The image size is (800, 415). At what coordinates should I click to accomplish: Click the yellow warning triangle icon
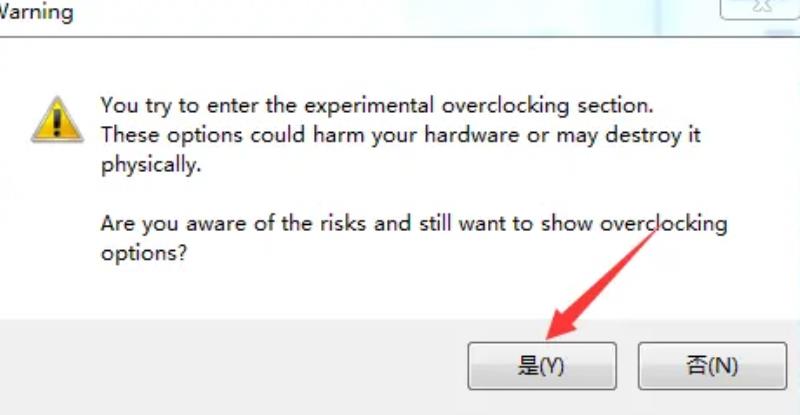click(57, 120)
